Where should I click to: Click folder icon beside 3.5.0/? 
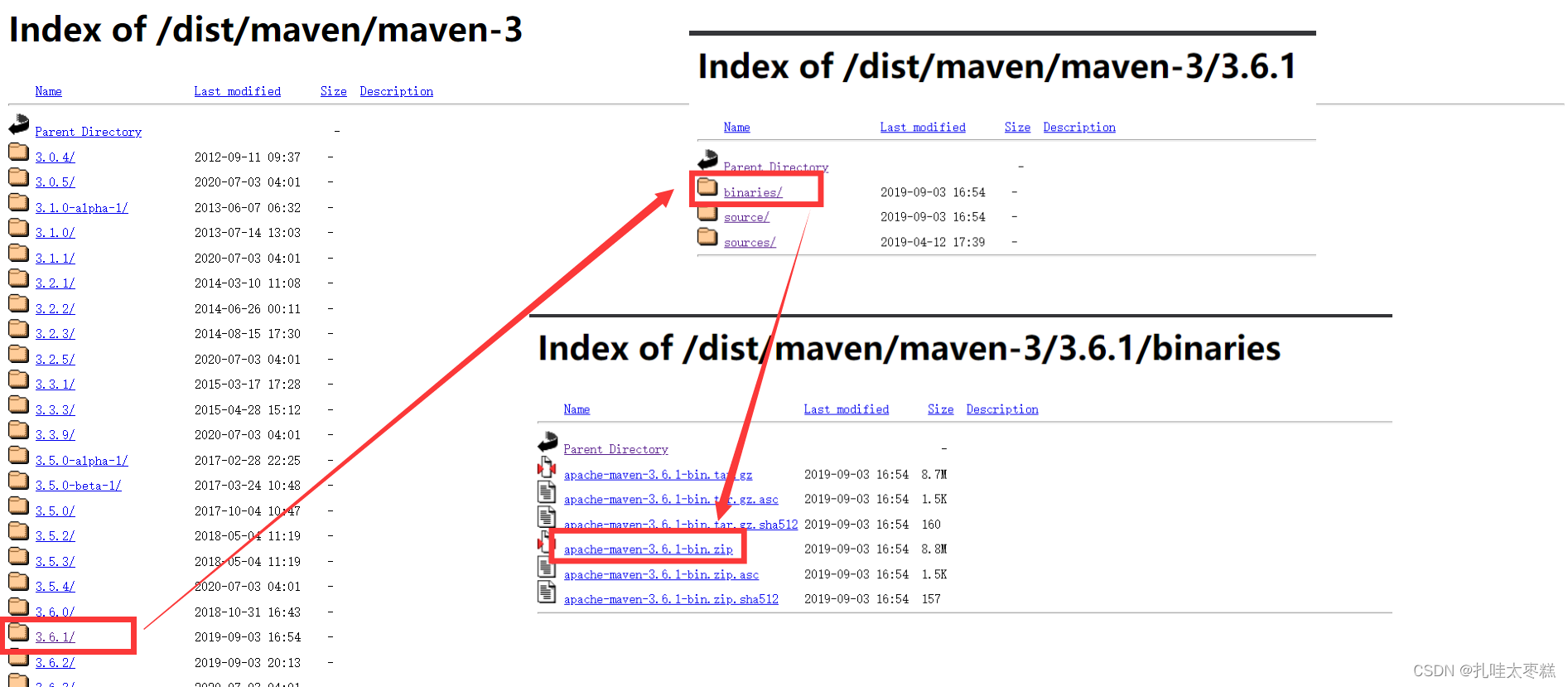(x=18, y=506)
